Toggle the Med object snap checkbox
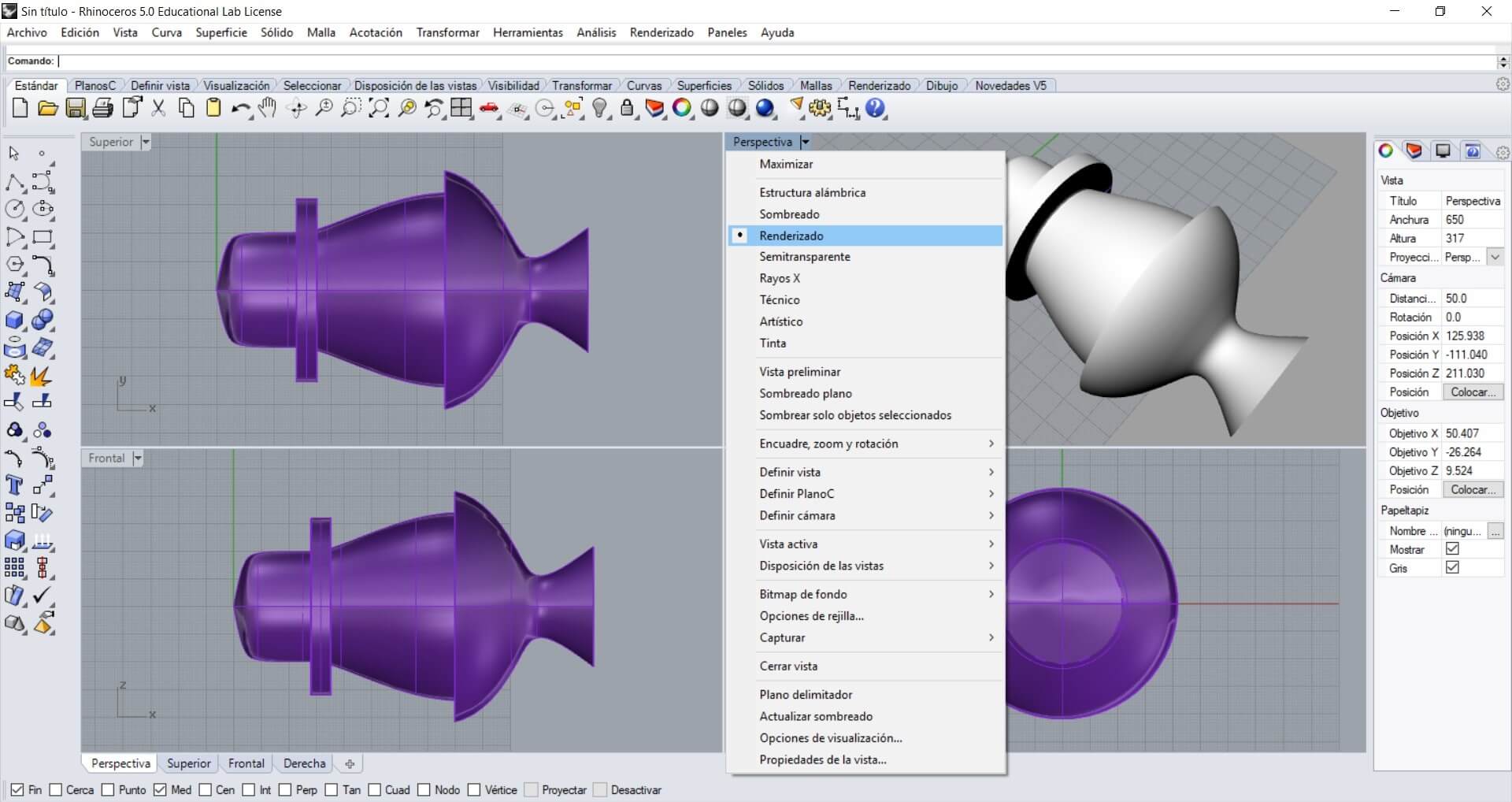The width and height of the screenshot is (1512, 802). tap(161, 789)
